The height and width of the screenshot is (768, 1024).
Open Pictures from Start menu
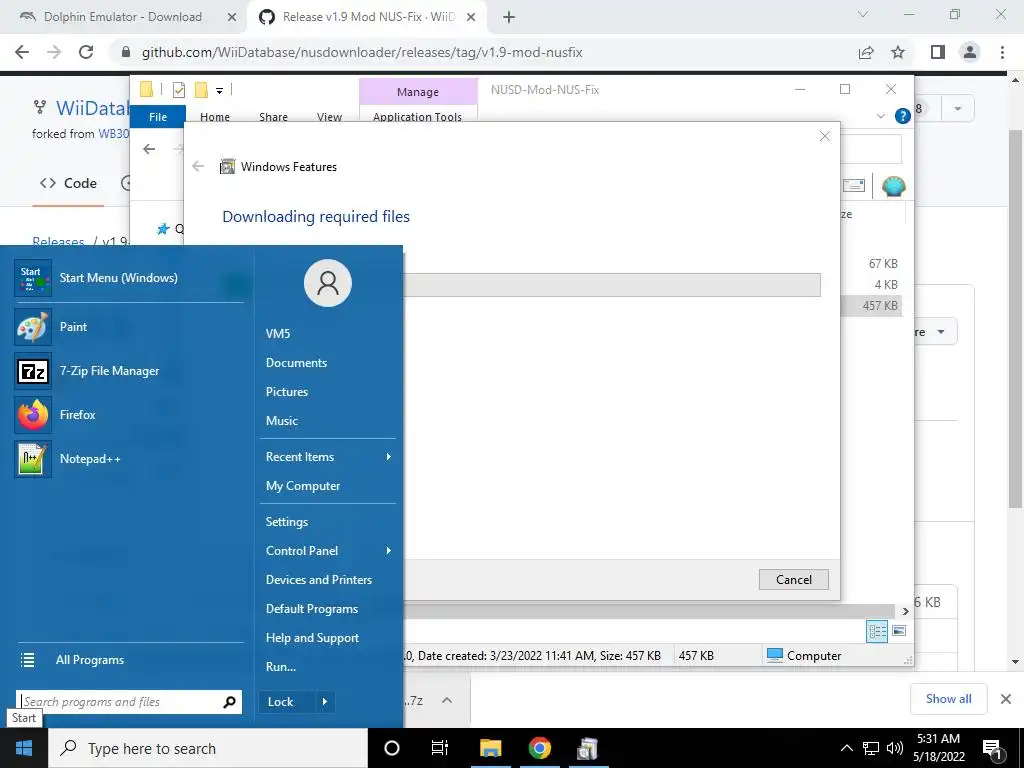tap(287, 392)
